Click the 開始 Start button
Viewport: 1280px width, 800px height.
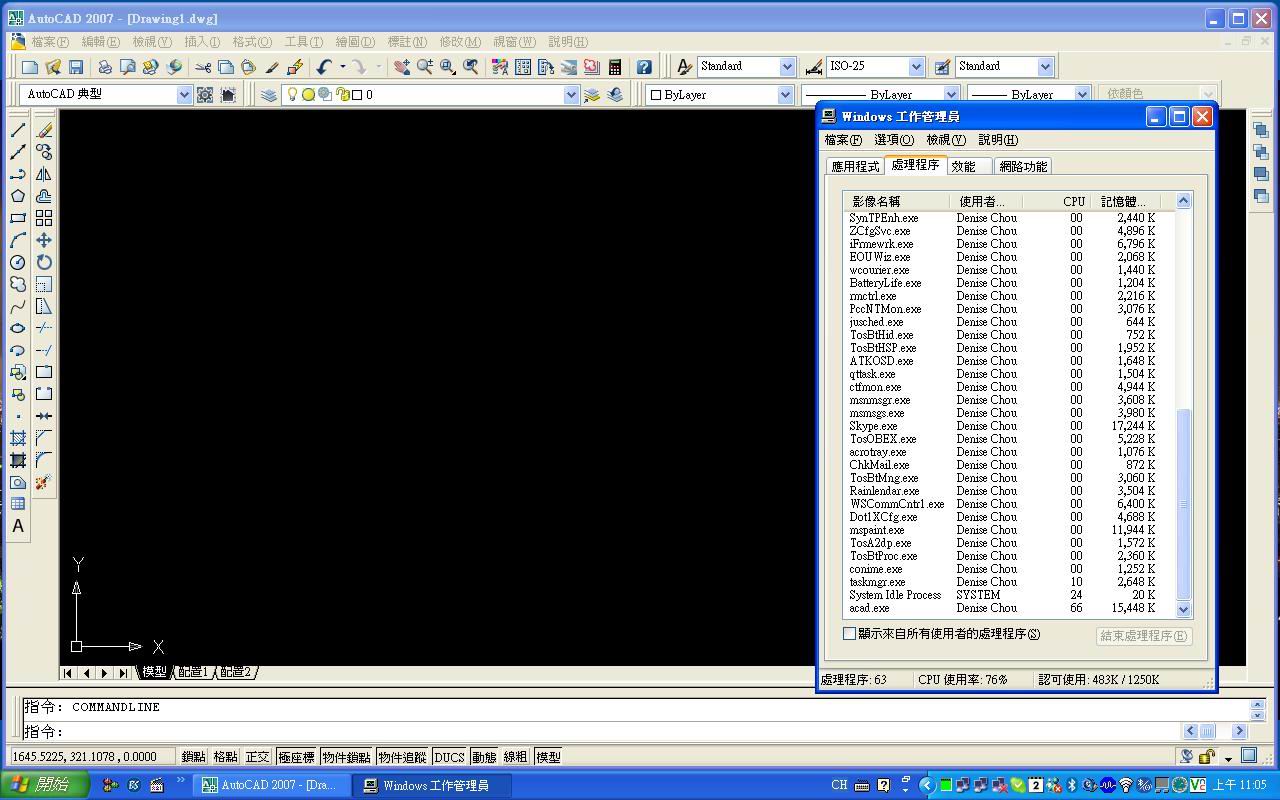[46, 785]
